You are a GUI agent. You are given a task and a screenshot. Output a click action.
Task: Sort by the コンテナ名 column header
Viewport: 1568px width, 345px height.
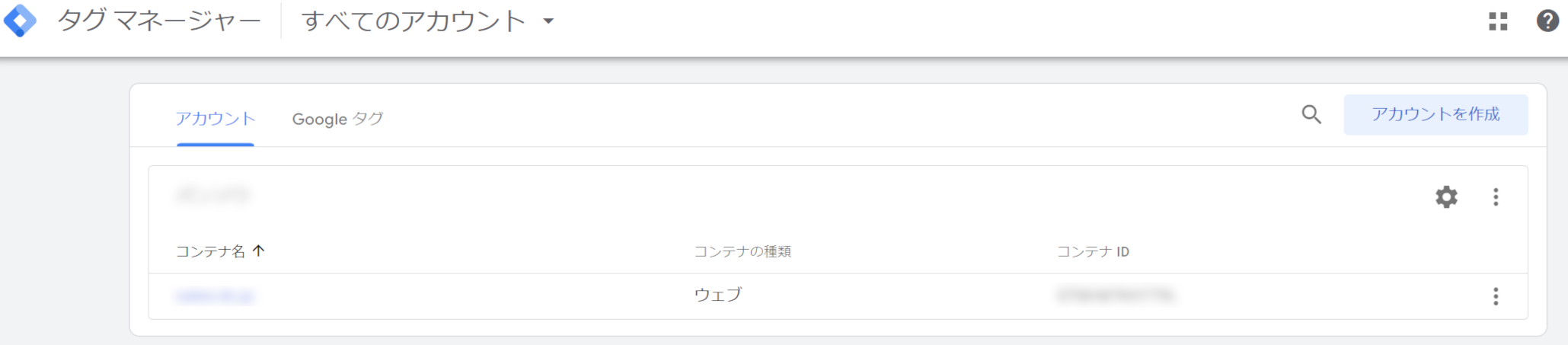tap(211, 251)
